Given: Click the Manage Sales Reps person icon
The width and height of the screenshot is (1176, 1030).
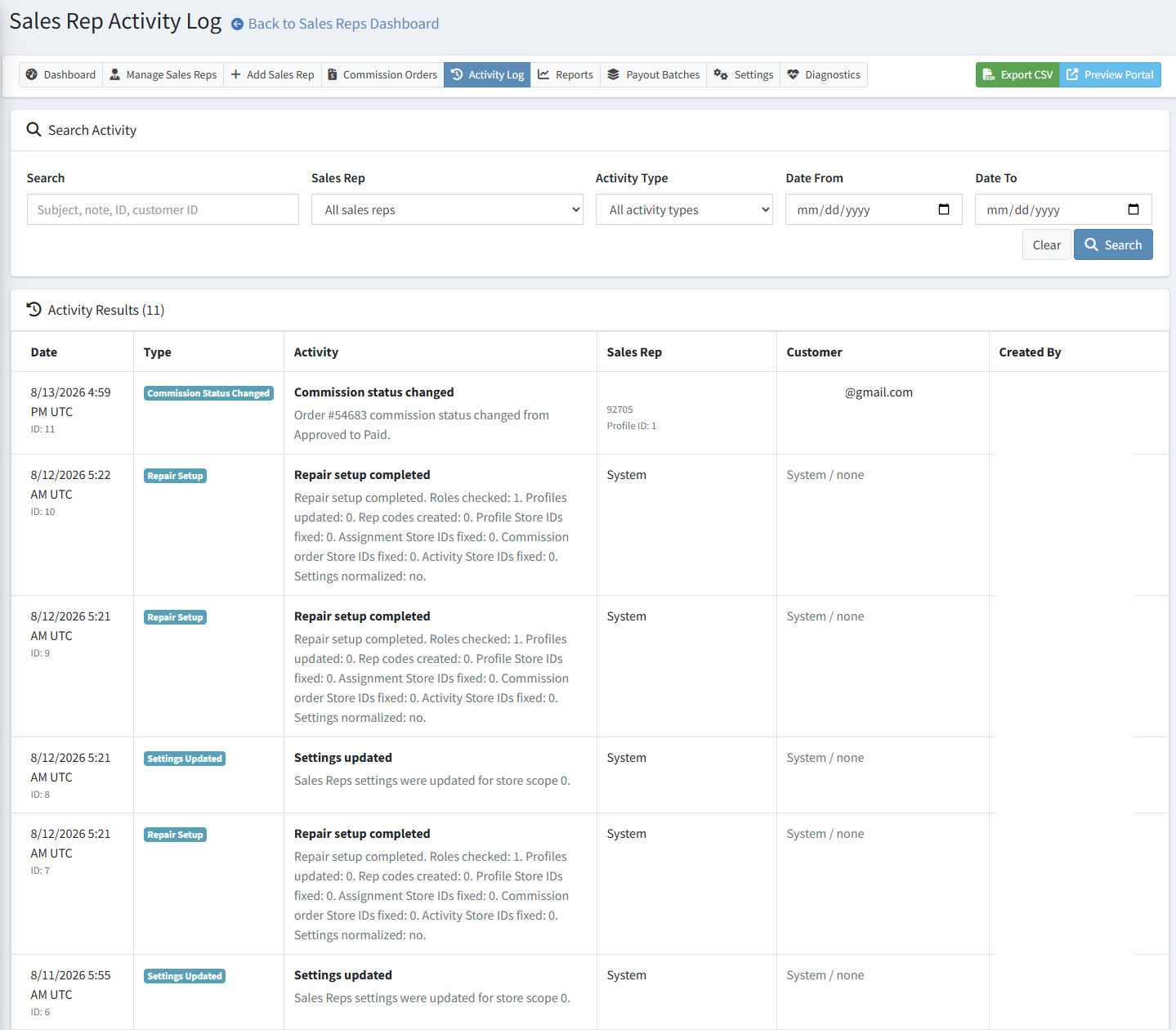Looking at the screenshot, I should click(x=115, y=74).
